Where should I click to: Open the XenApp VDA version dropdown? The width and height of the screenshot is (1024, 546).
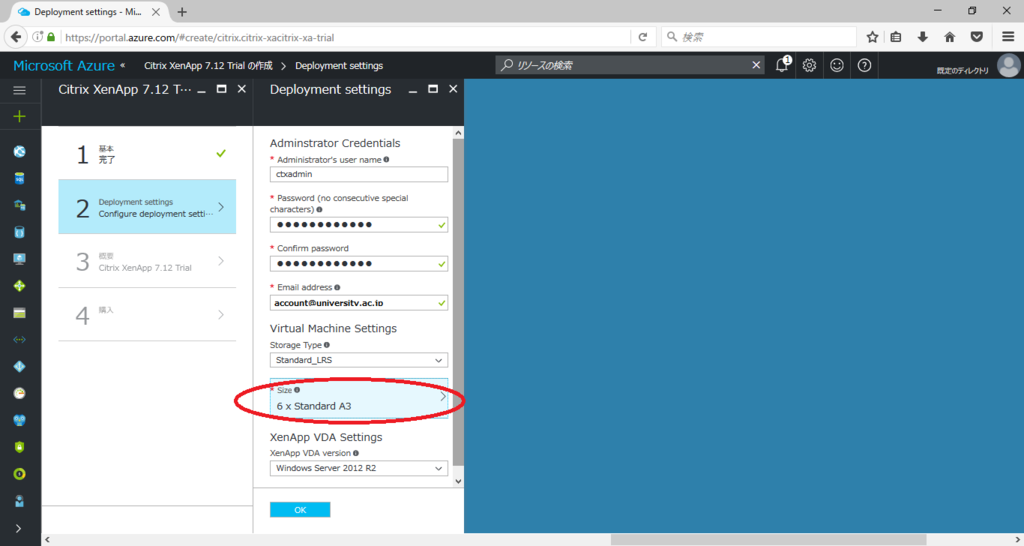tap(359, 468)
